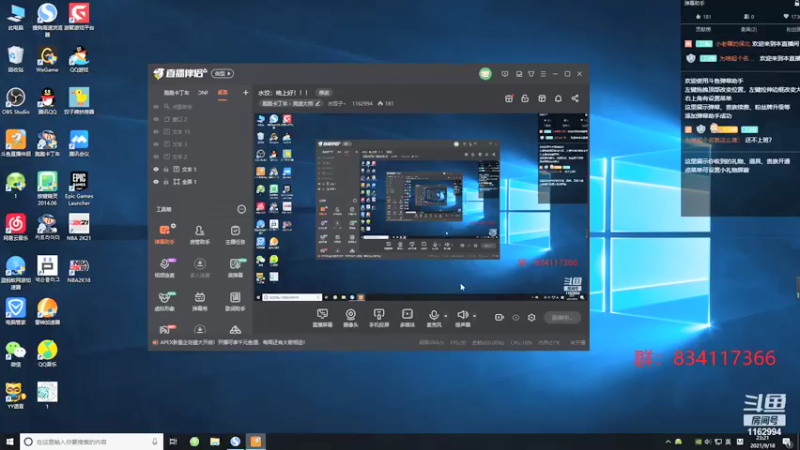Mute the 扬声器 speaker
The height and width of the screenshot is (450, 800).
click(x=463, y=317)
